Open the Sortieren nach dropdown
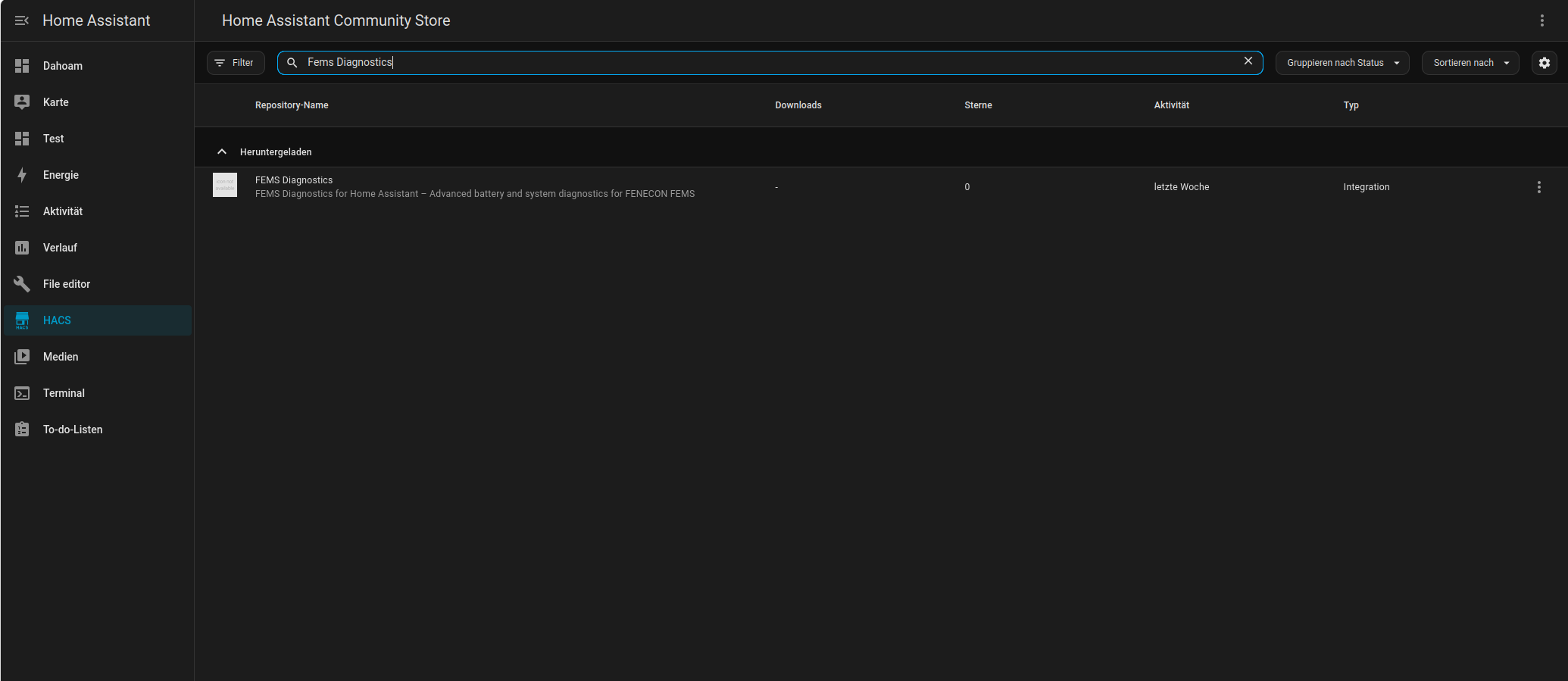 point(1470,63)
